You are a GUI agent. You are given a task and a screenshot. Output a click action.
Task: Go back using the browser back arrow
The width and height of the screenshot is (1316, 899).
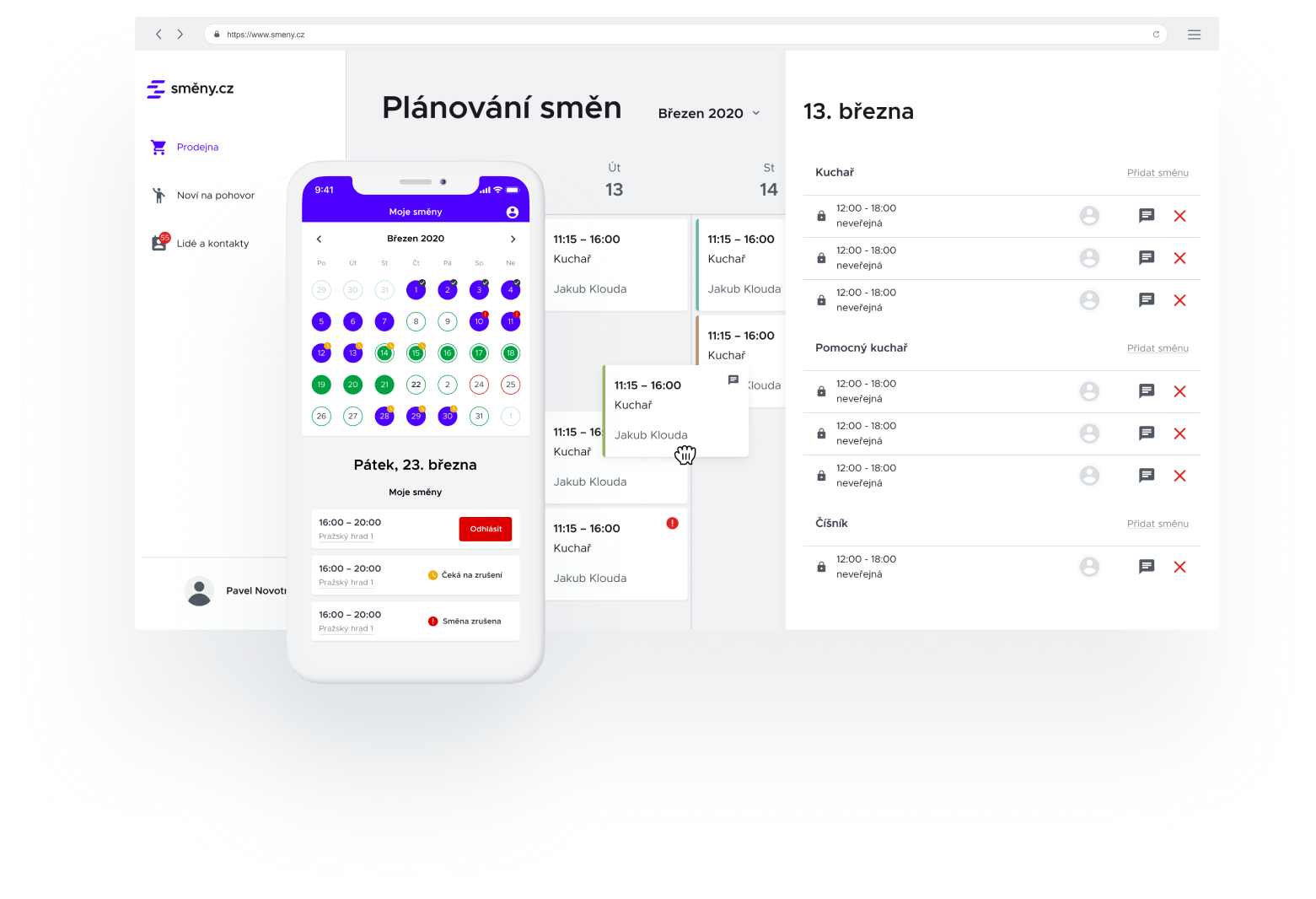(x=158, y=35)
